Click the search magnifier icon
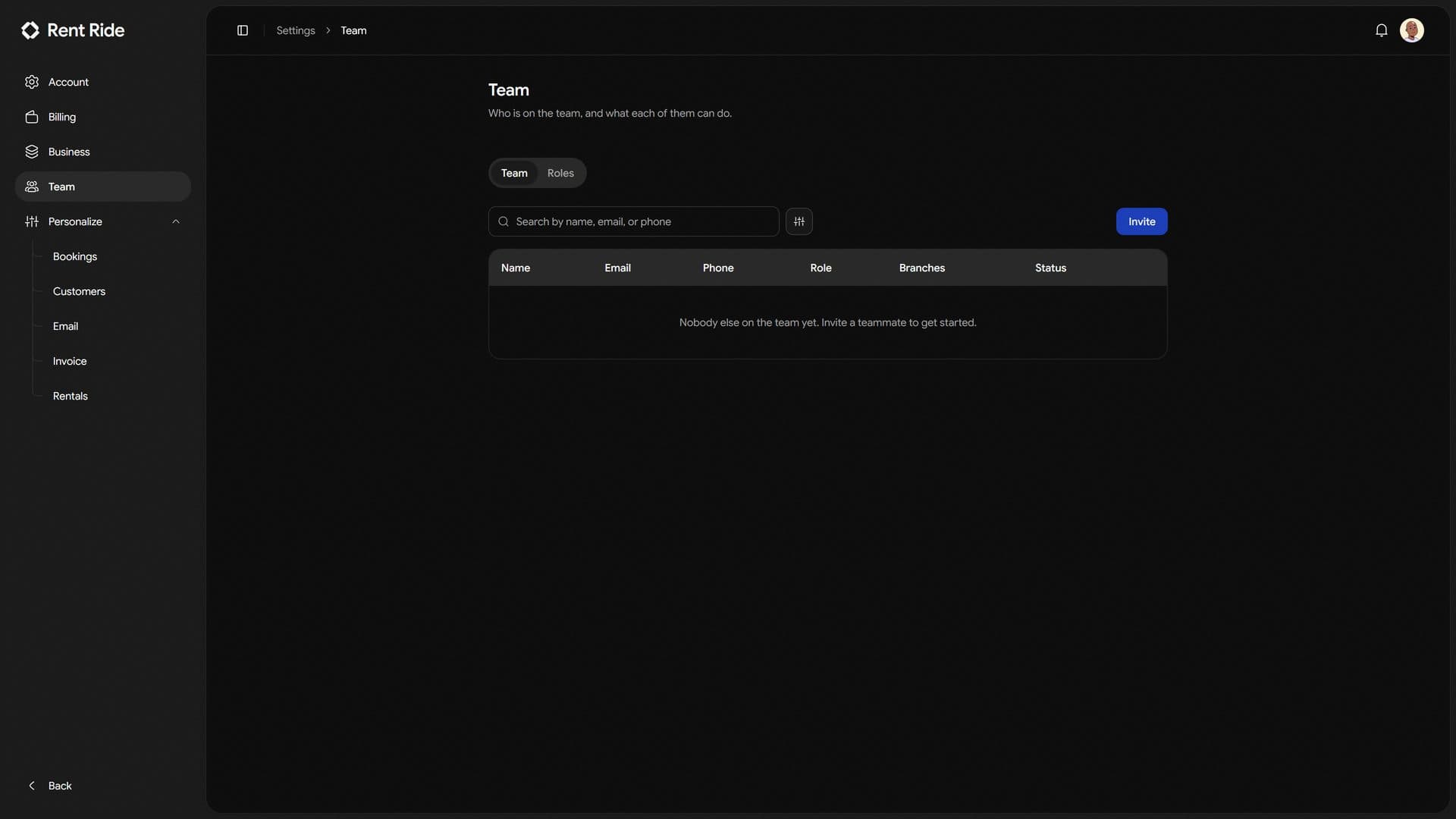Viewport: 1456px width, 819px height. pyautogui.click(x=504, y=221)
